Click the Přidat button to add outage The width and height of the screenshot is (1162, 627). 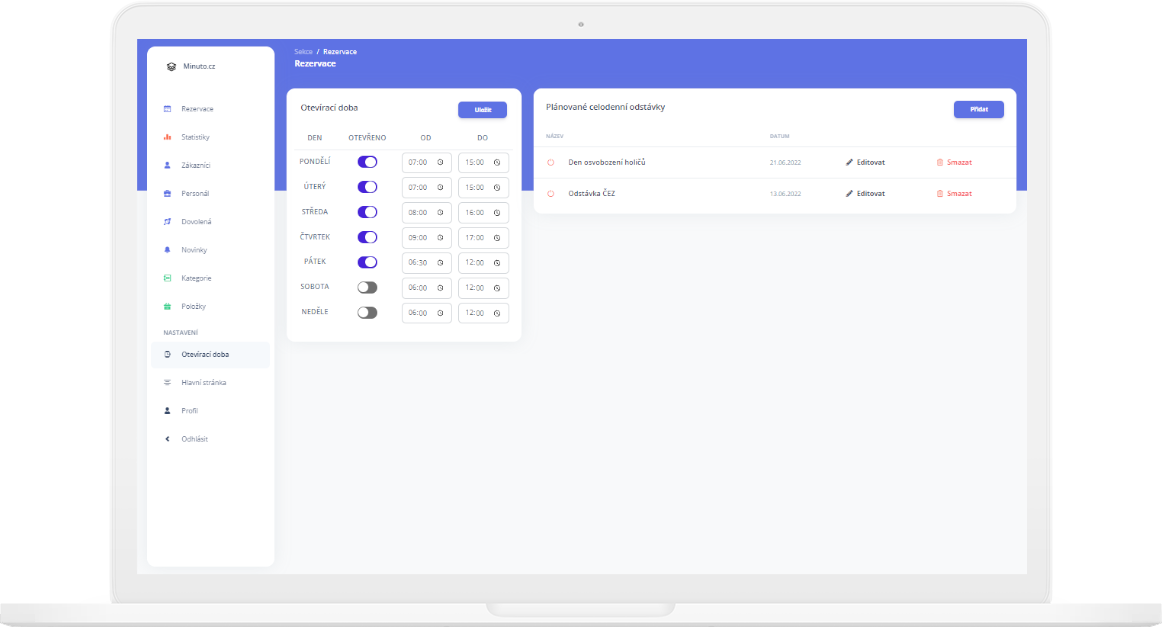pyautogui.click(x=978, y=110)
